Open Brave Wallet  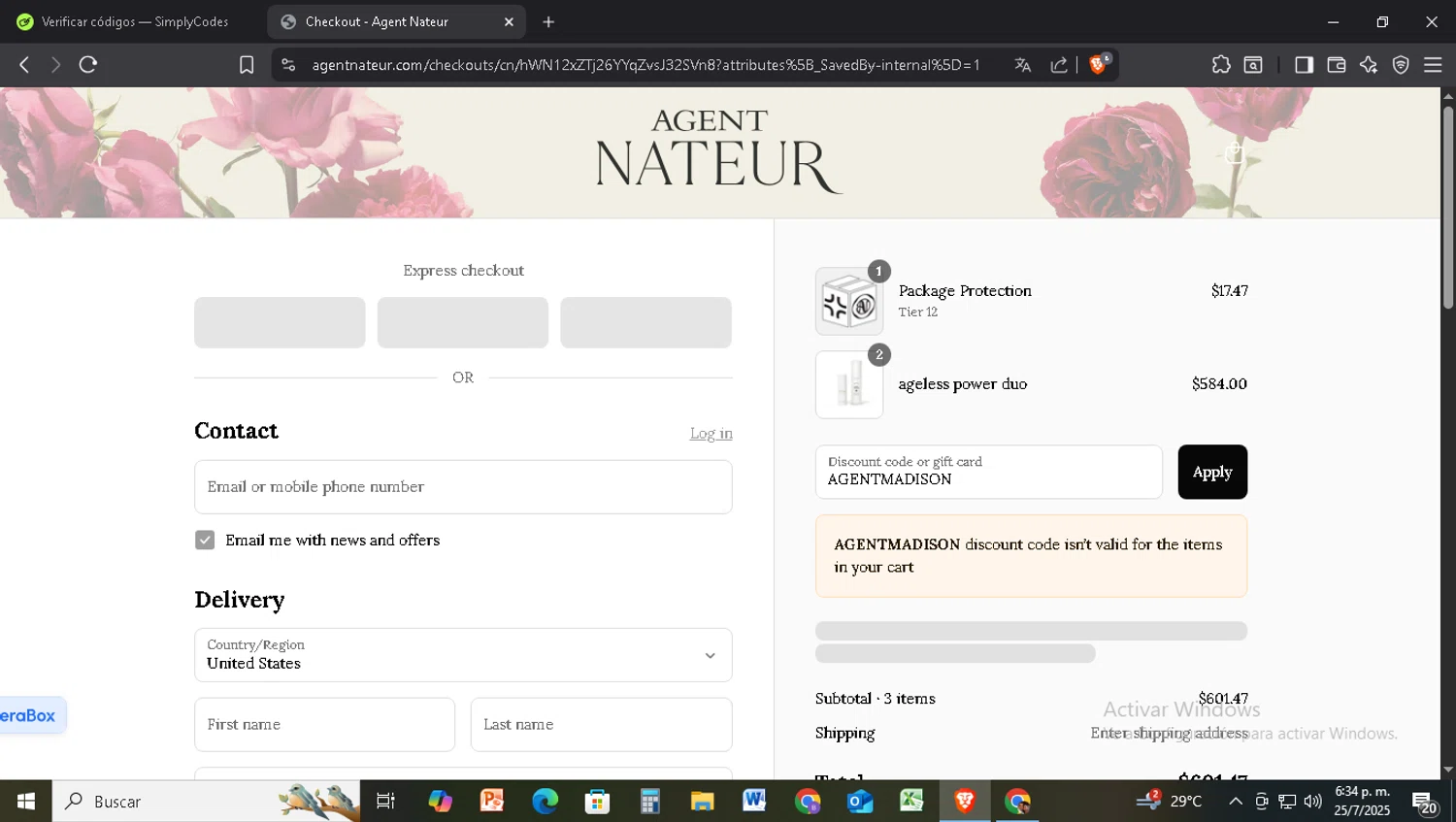(1337, 65)
